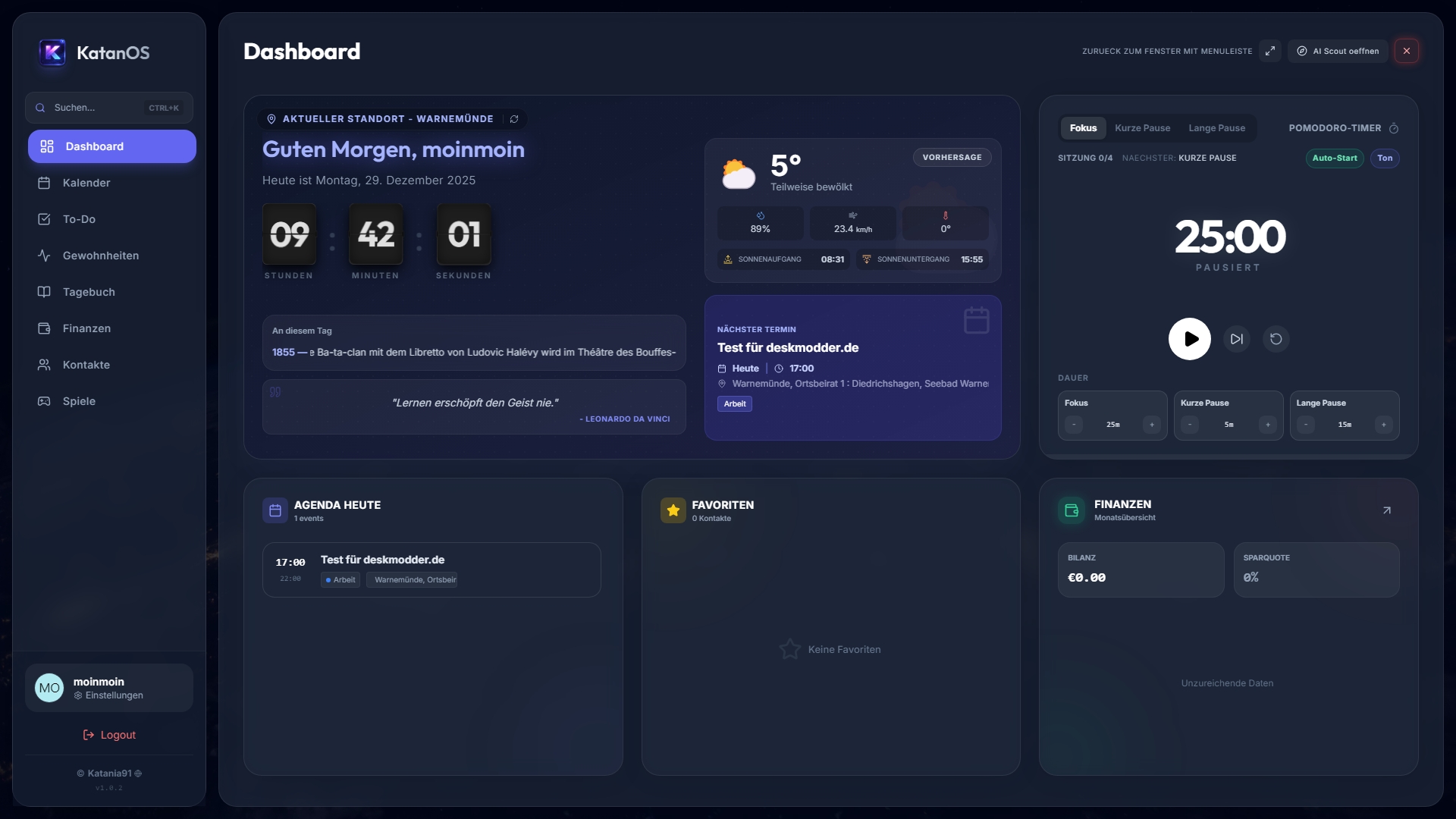The width and height of the screenshot is (1456, 819).
Task: Open the Finanzen widget arrow link
Action: tap(1387, 510)
